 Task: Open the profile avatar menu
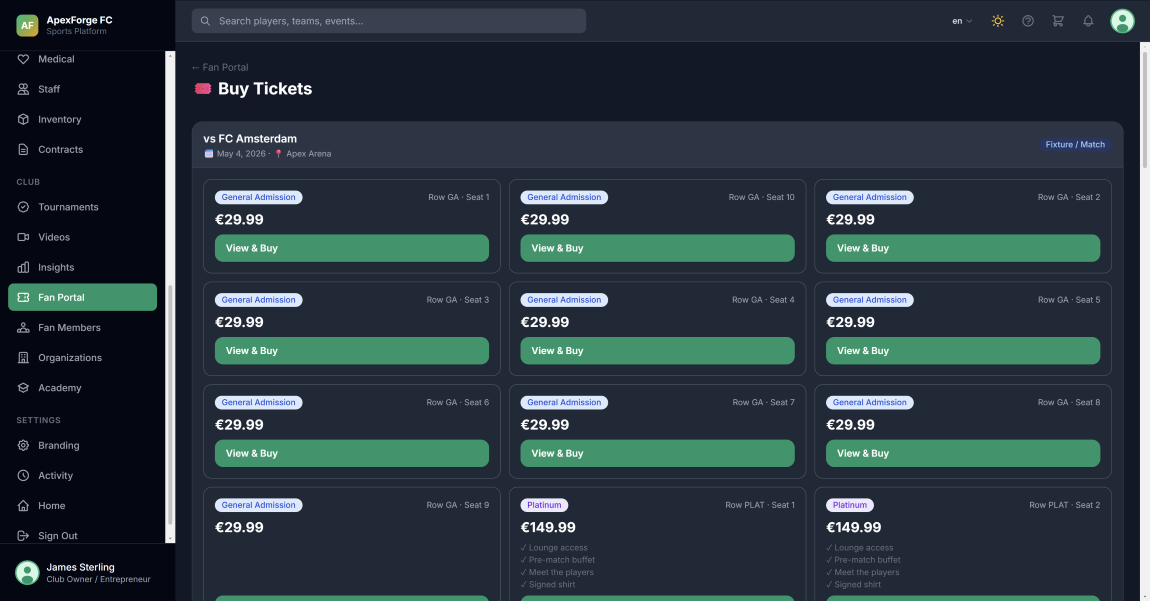pyautogui.click(x=1122, y=20)
